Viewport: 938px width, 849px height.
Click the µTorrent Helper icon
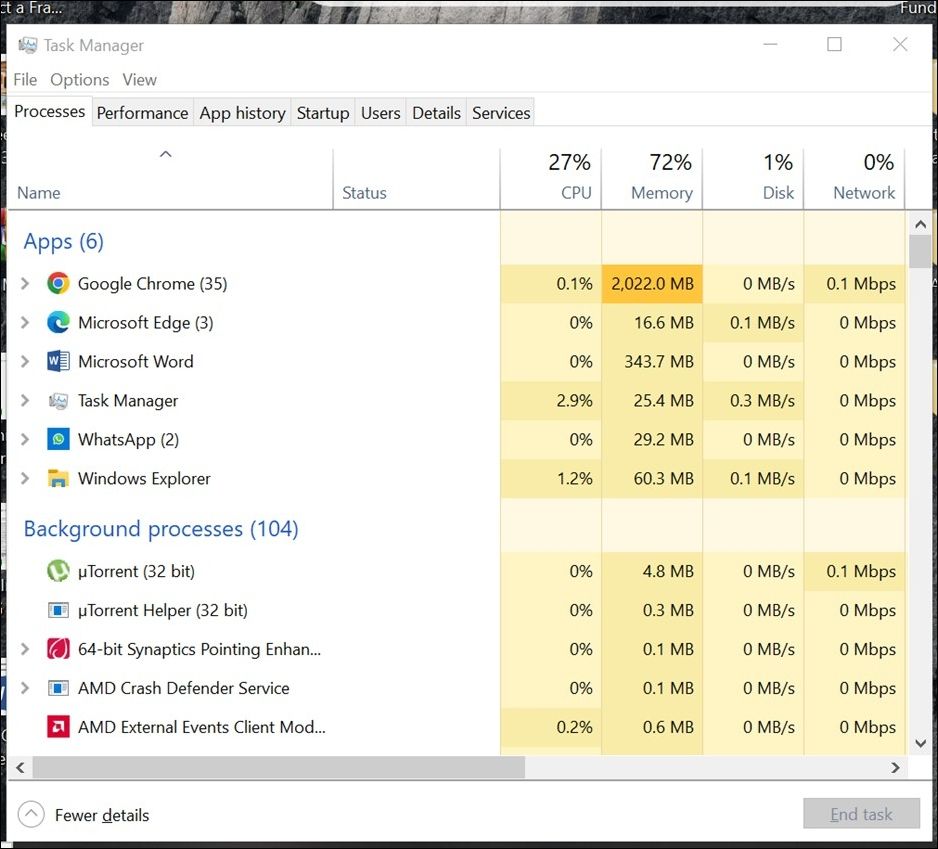point(58,610)
